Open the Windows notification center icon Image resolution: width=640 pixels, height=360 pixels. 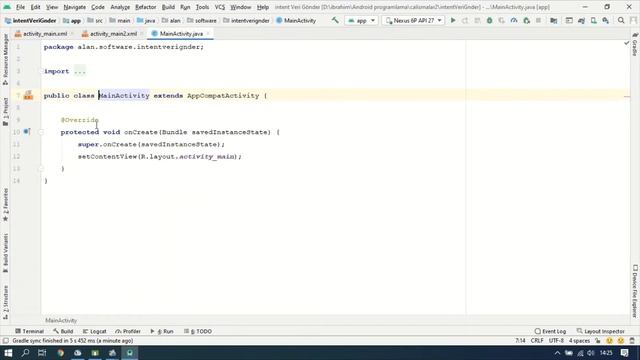point(624,353)
